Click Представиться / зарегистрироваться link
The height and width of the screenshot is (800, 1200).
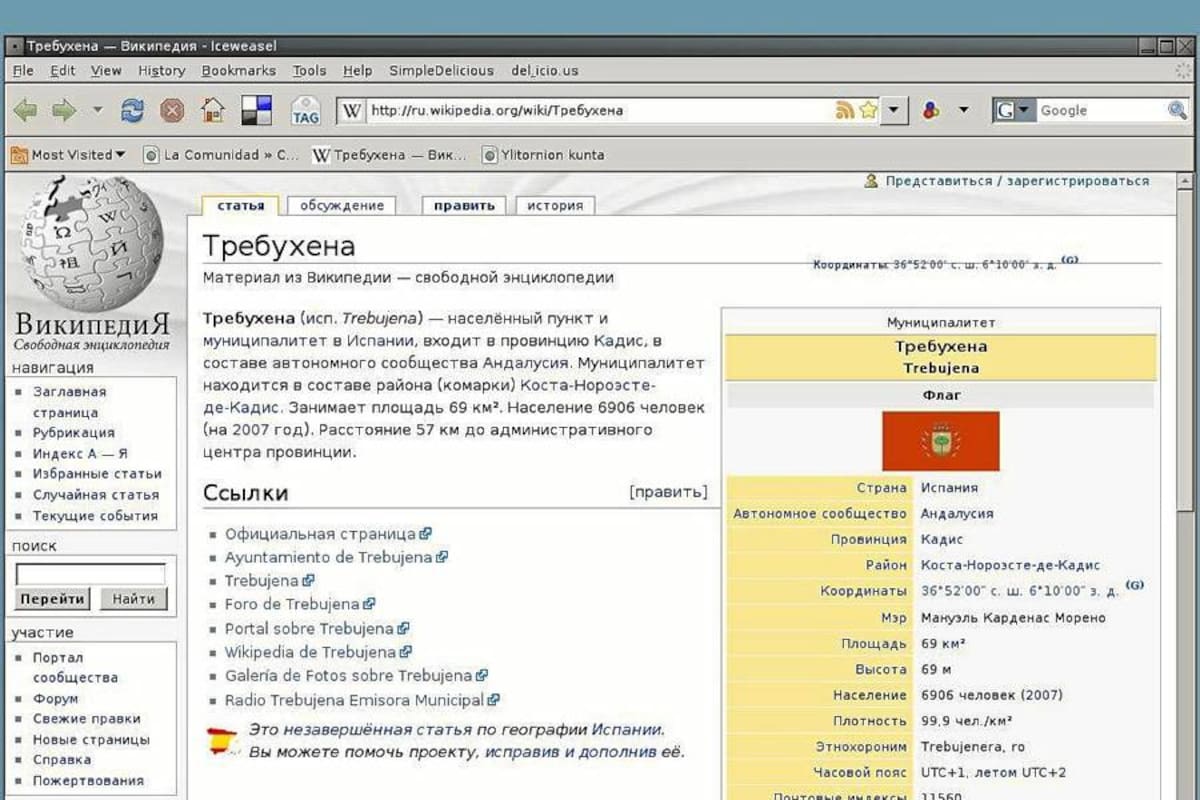(x=1017, y=181)
